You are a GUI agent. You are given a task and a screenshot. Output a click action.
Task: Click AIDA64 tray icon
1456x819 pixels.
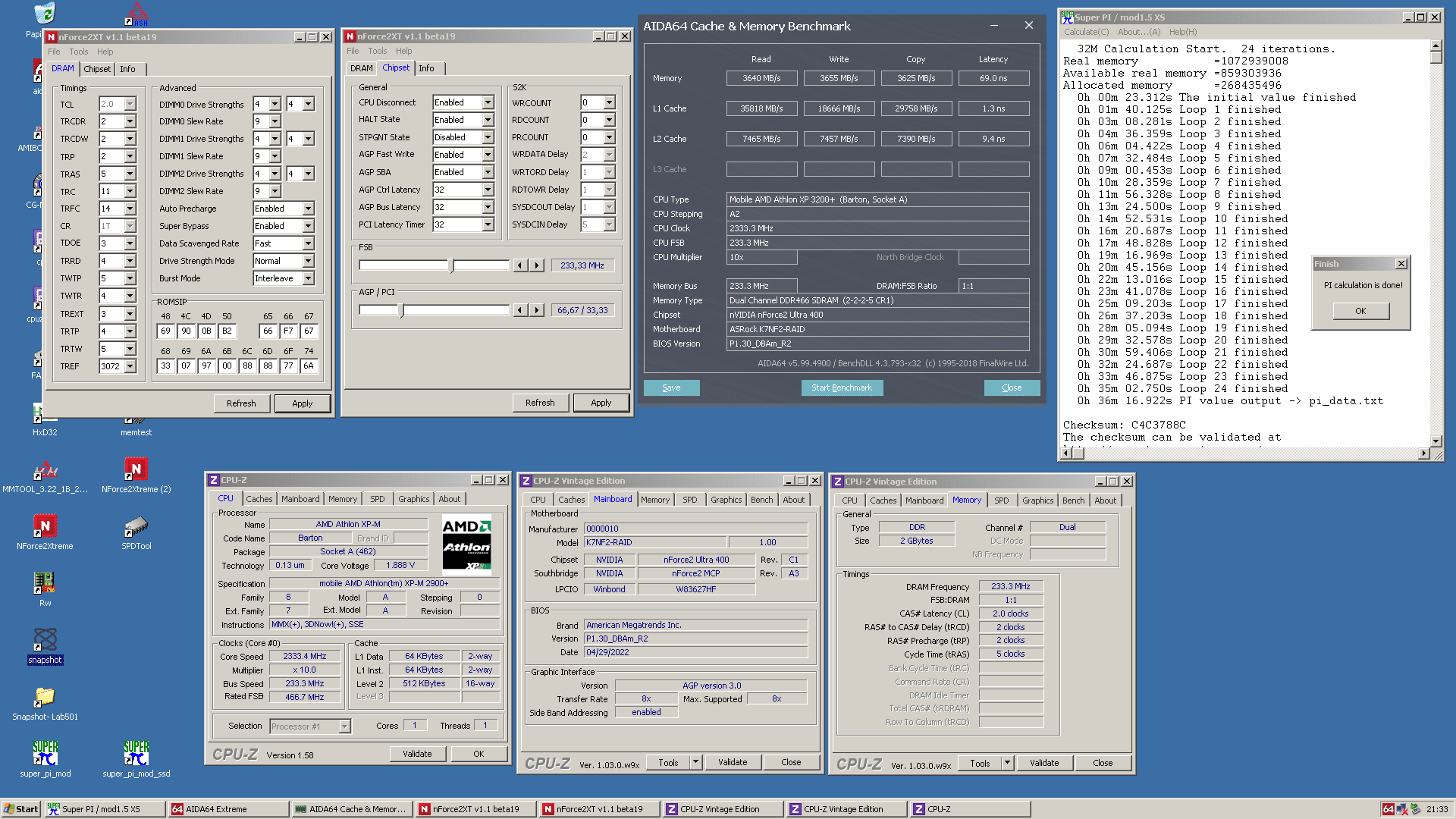pyautogui.click(x=1387, y=809)
